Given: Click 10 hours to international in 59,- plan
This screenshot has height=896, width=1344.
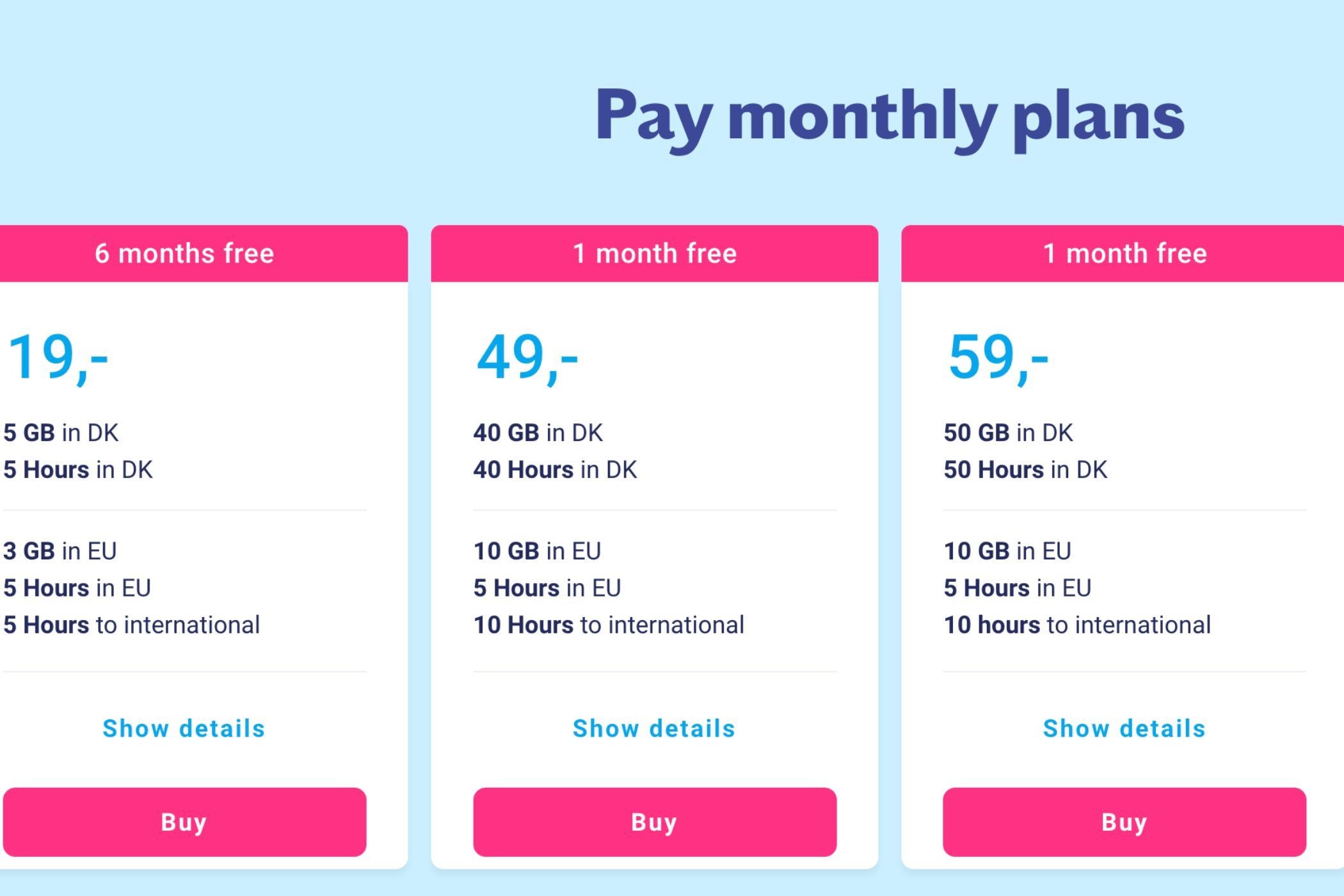Looking at the screenshot, I should coord(1077,625).
